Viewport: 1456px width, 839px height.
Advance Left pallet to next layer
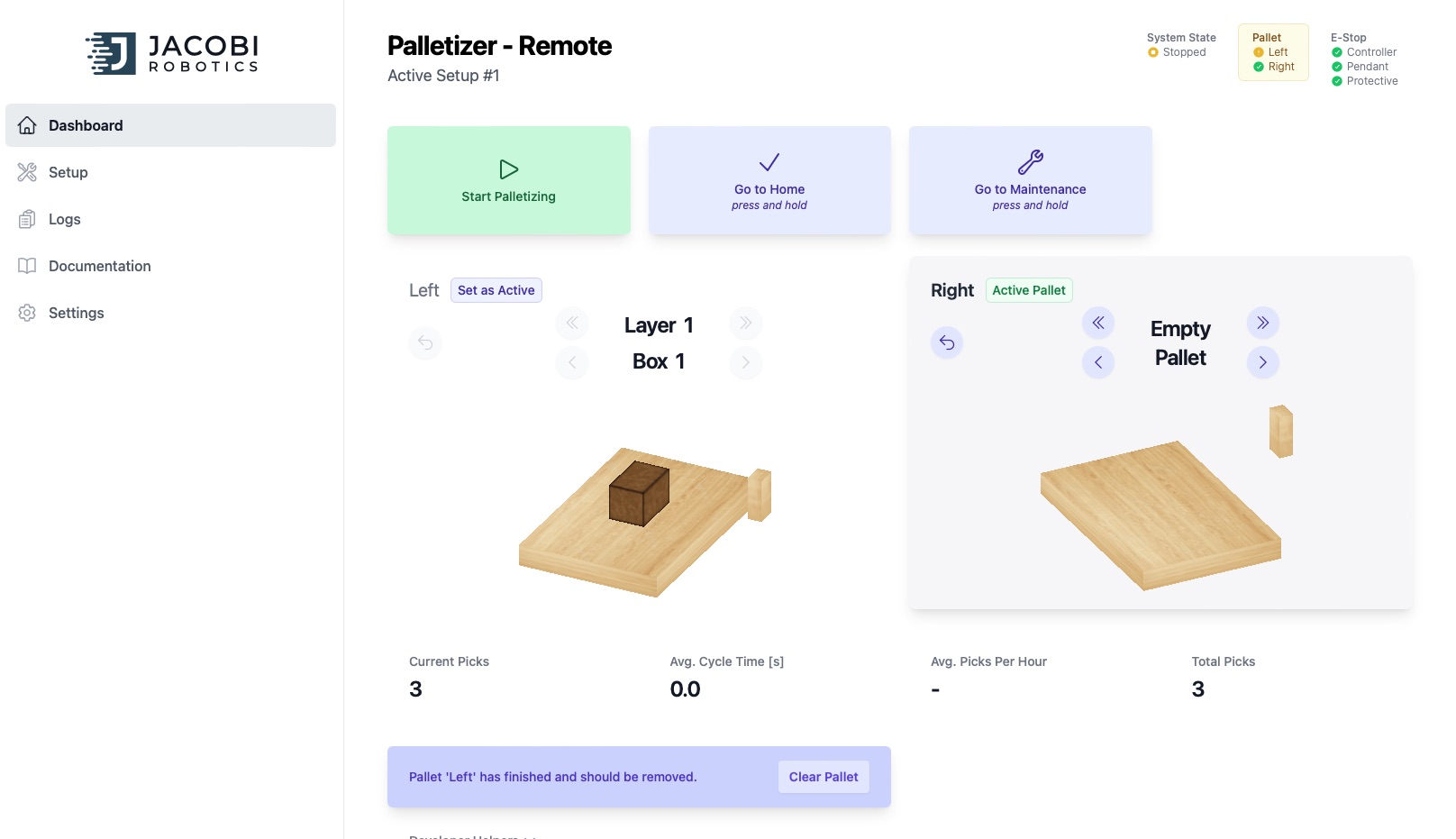[745, 323]
